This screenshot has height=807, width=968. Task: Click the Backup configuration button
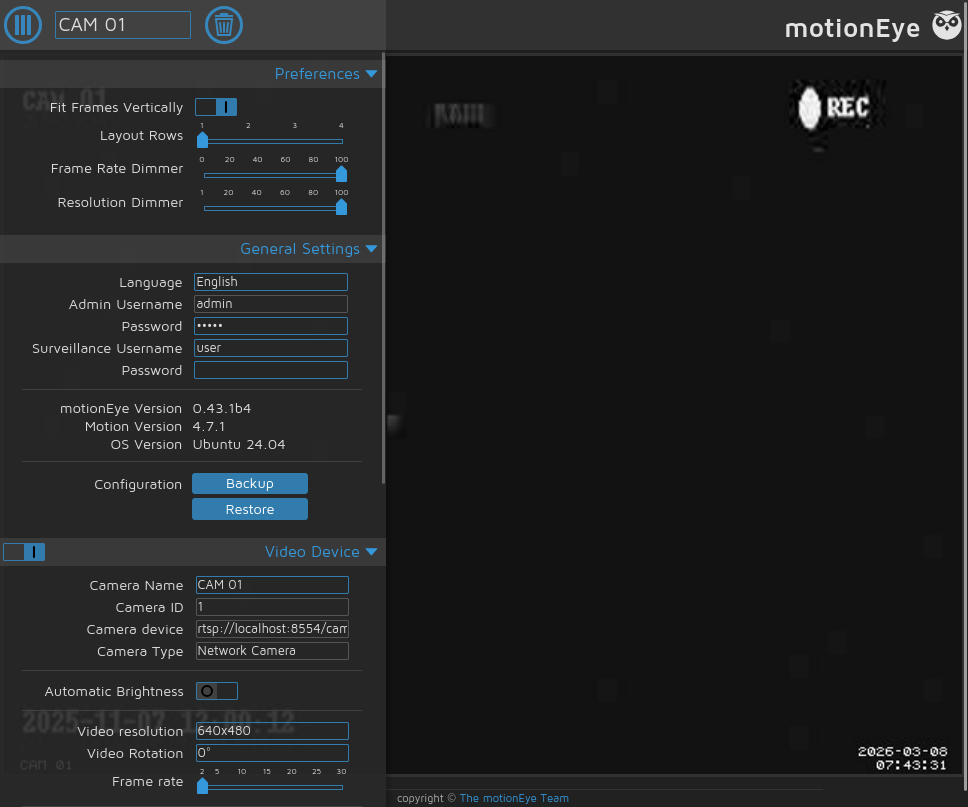point(250,483)
